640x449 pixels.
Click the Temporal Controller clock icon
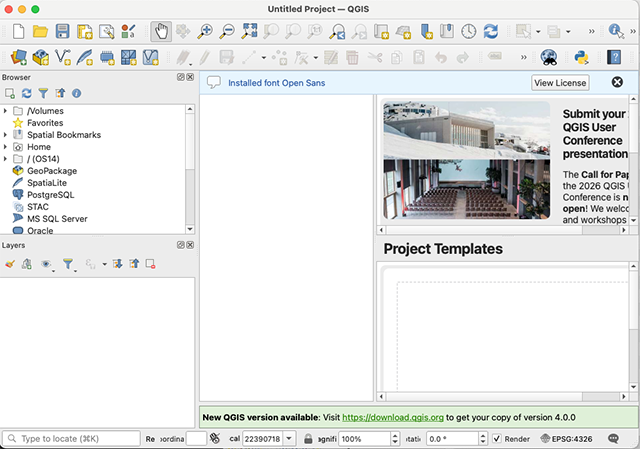(469, 31)
